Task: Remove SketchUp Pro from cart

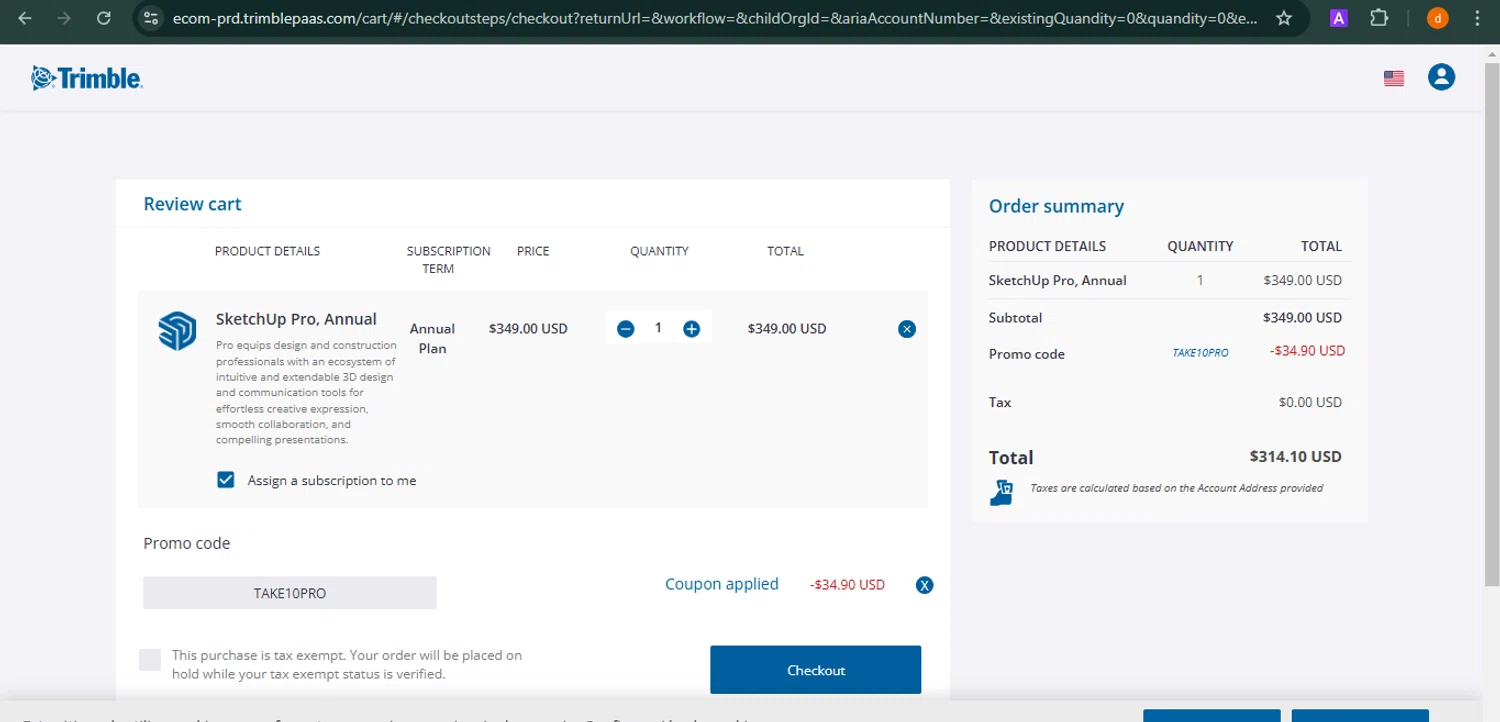Action: (907, 329)
